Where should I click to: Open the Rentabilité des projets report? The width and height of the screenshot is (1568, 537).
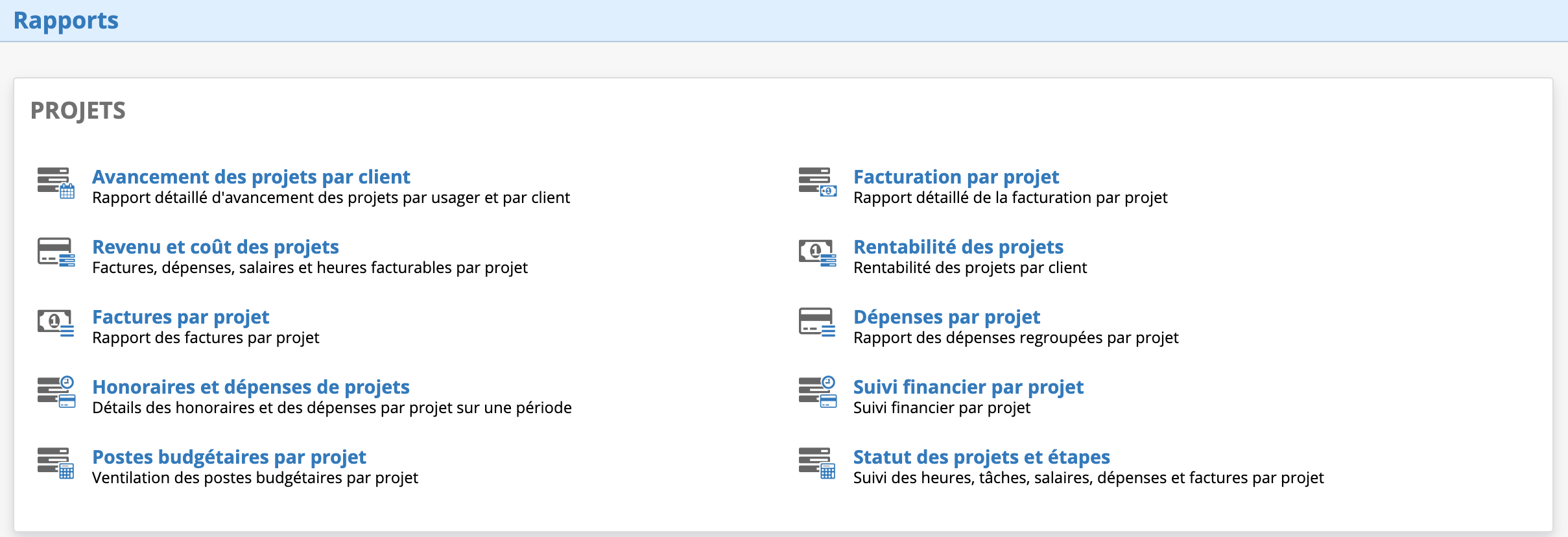tap(958, 246)
